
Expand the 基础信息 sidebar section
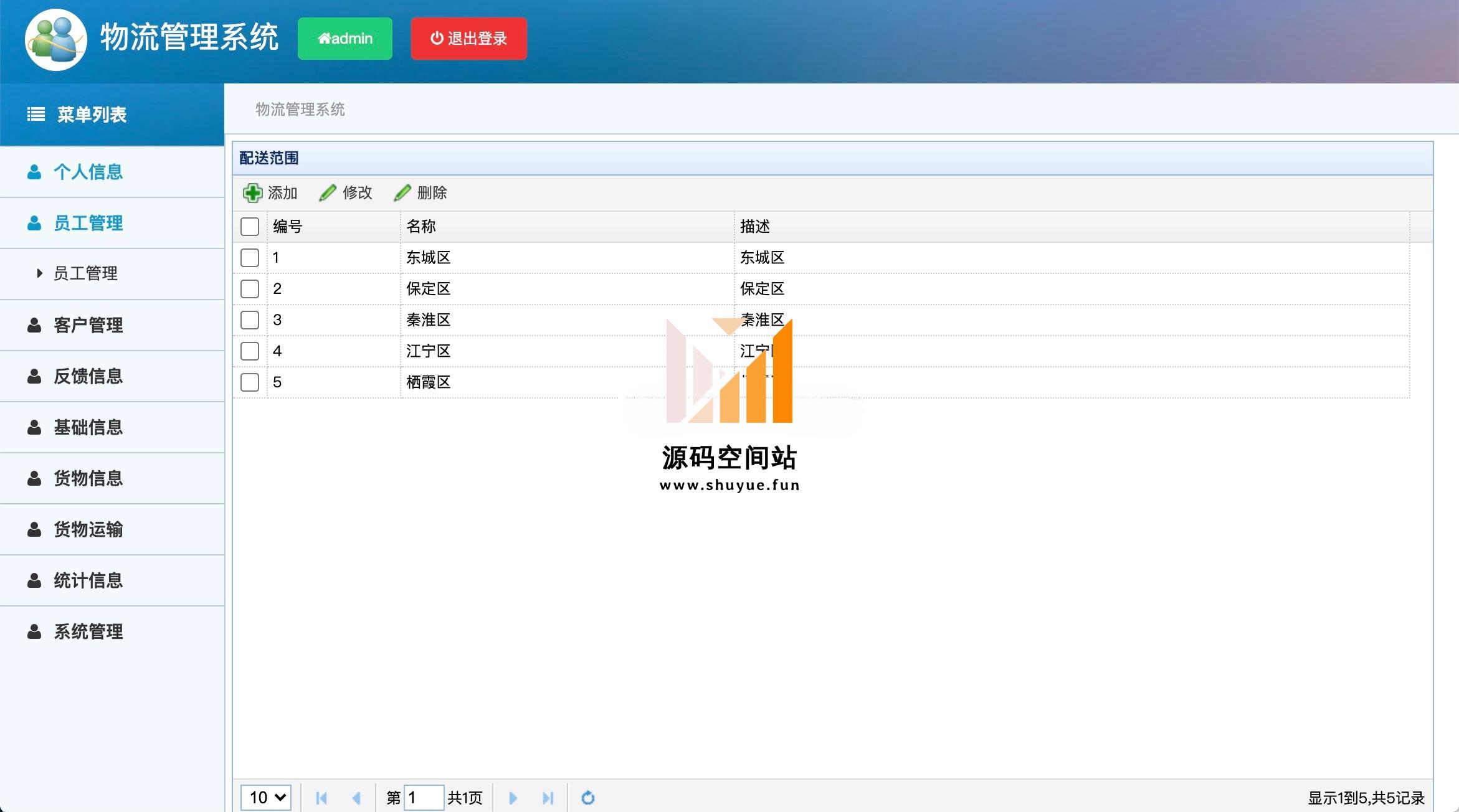coord(88,427)
